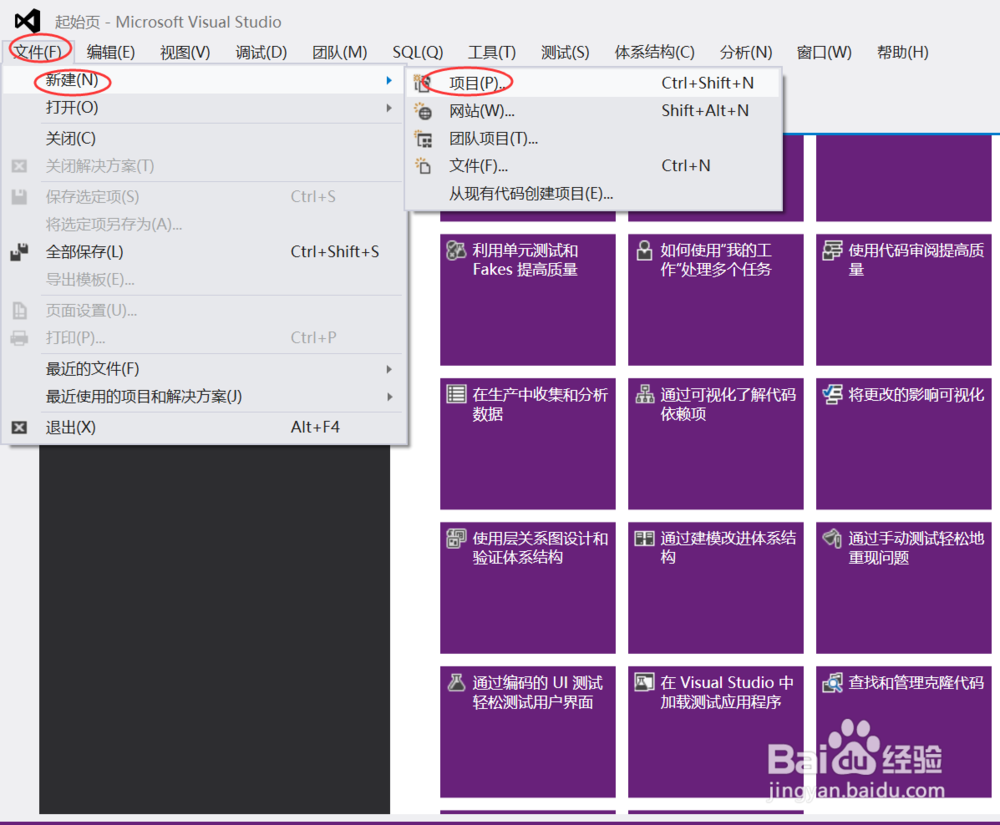Click icon on 利用单元测试和 Fakes tile
Image resolution: width=1000 pixels, height=825 pixels.
click(x=456, y=251)
